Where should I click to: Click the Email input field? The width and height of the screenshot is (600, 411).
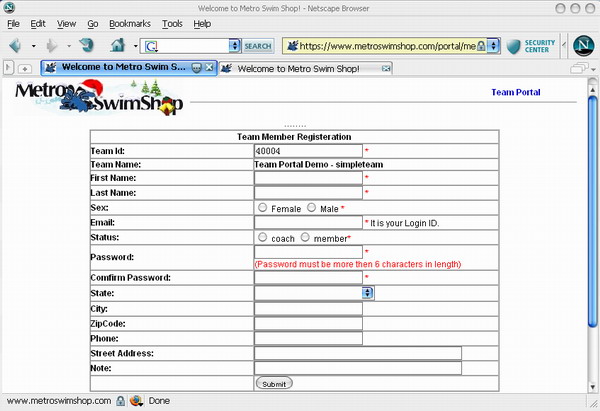pos(308,222)
